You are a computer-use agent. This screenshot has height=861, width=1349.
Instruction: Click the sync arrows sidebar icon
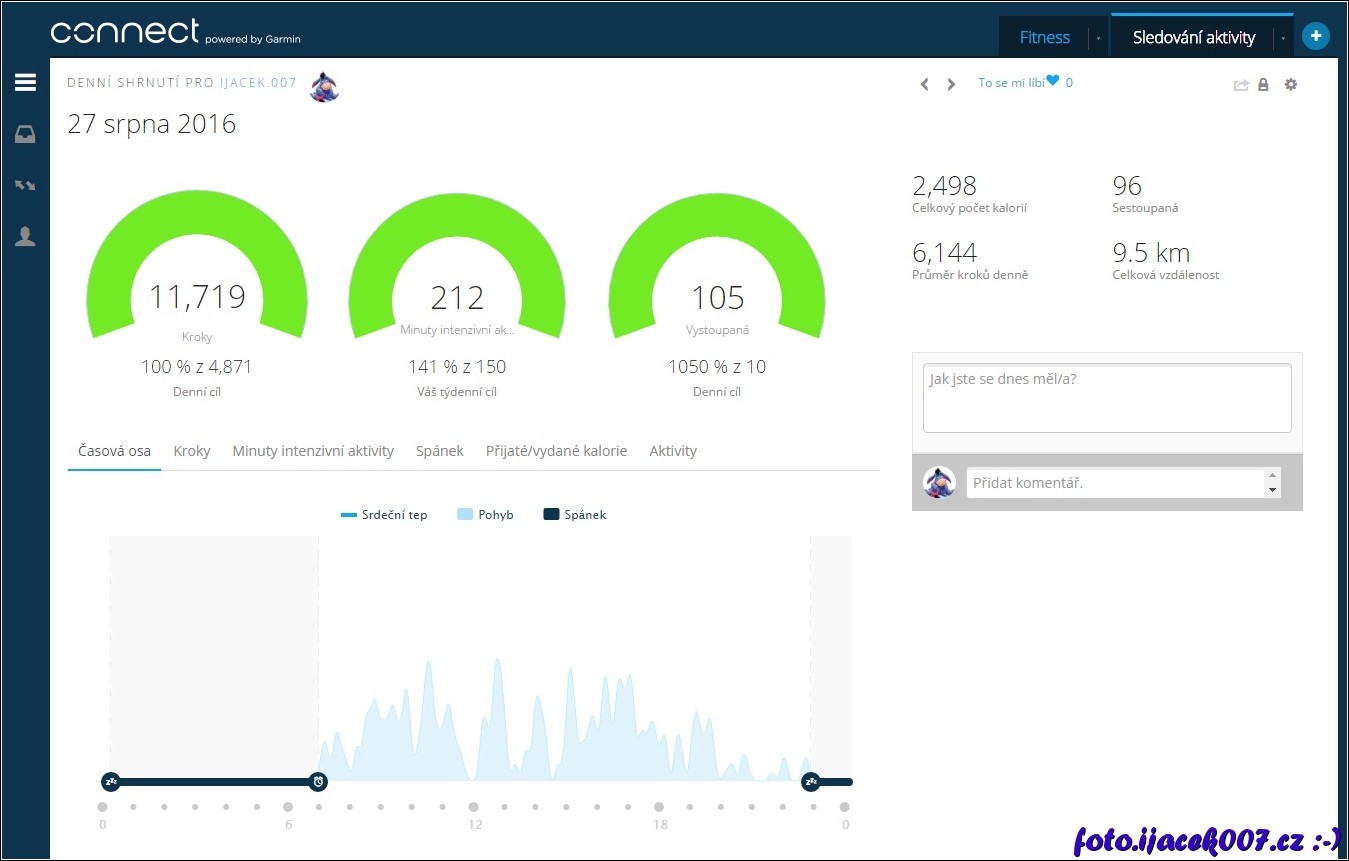[25, 186]
